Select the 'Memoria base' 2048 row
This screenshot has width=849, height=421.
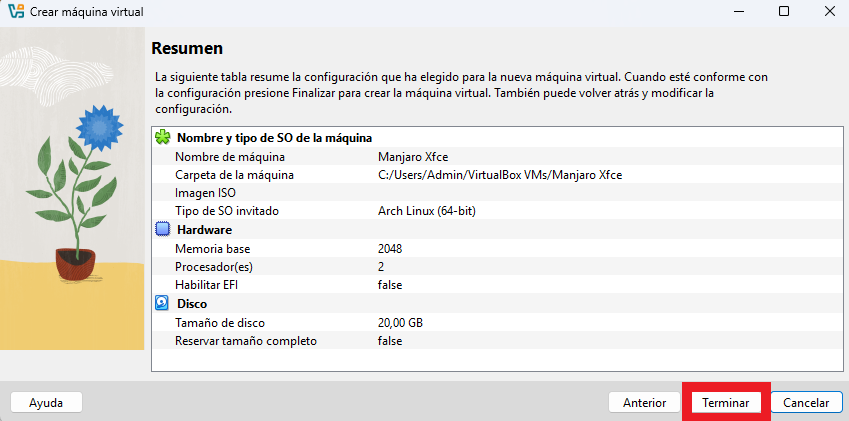click(497, 248)
